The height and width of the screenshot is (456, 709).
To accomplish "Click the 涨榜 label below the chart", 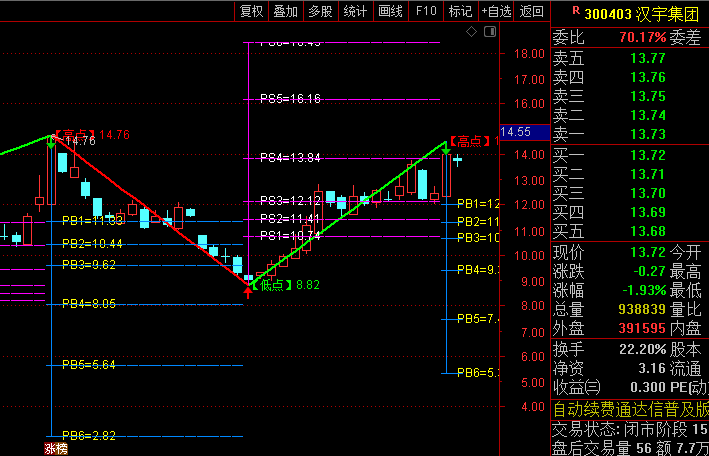I will 56,449.
